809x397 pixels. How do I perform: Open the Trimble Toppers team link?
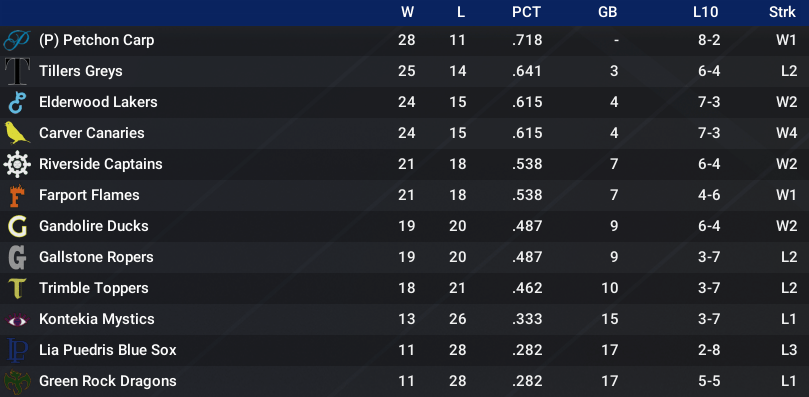tap(94, 288)
